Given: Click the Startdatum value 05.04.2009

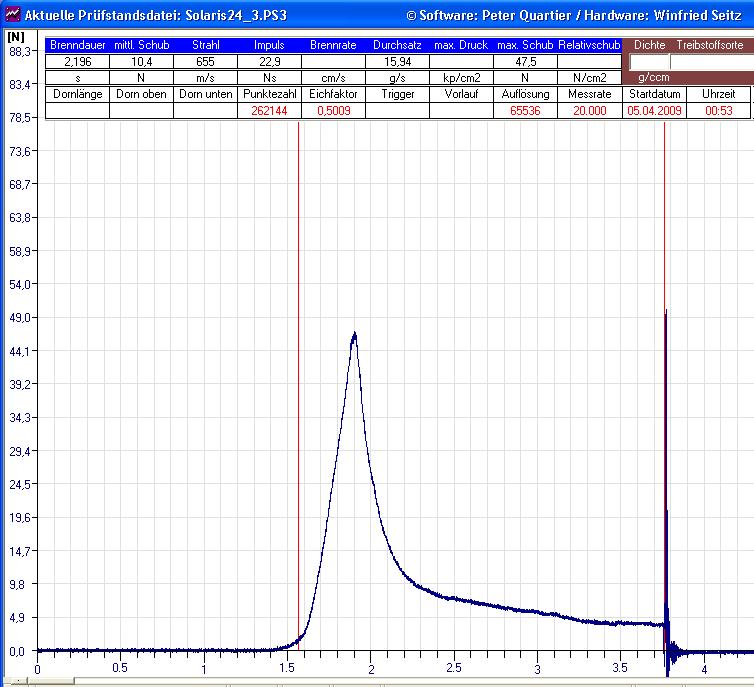Looking at the screenshot, I should pyautogui.click(x=654, y=111).
